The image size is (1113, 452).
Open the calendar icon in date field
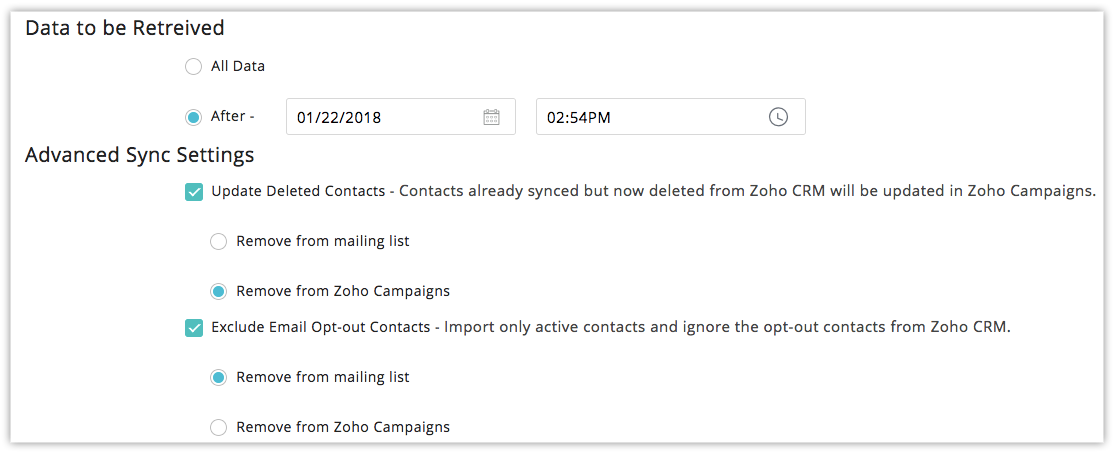[x=491, y=117]
